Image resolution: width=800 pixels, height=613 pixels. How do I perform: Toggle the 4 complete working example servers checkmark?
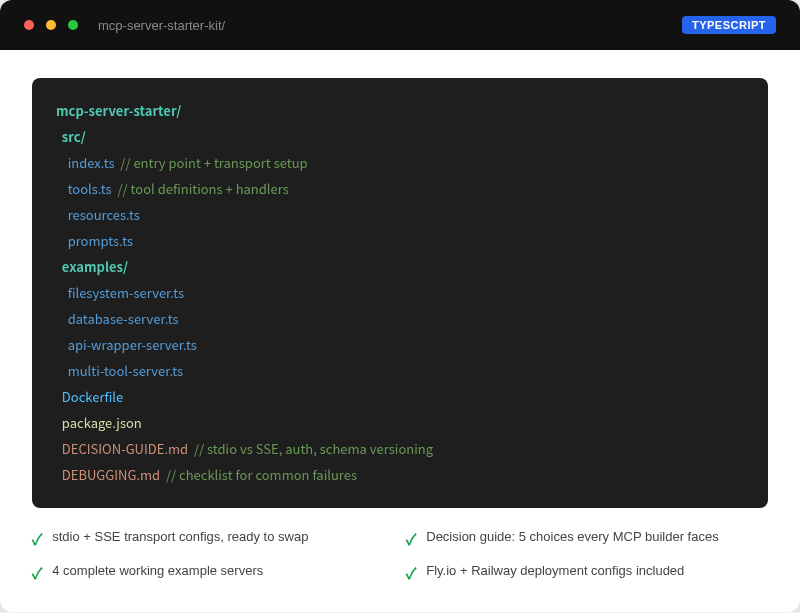coord(37,572)
